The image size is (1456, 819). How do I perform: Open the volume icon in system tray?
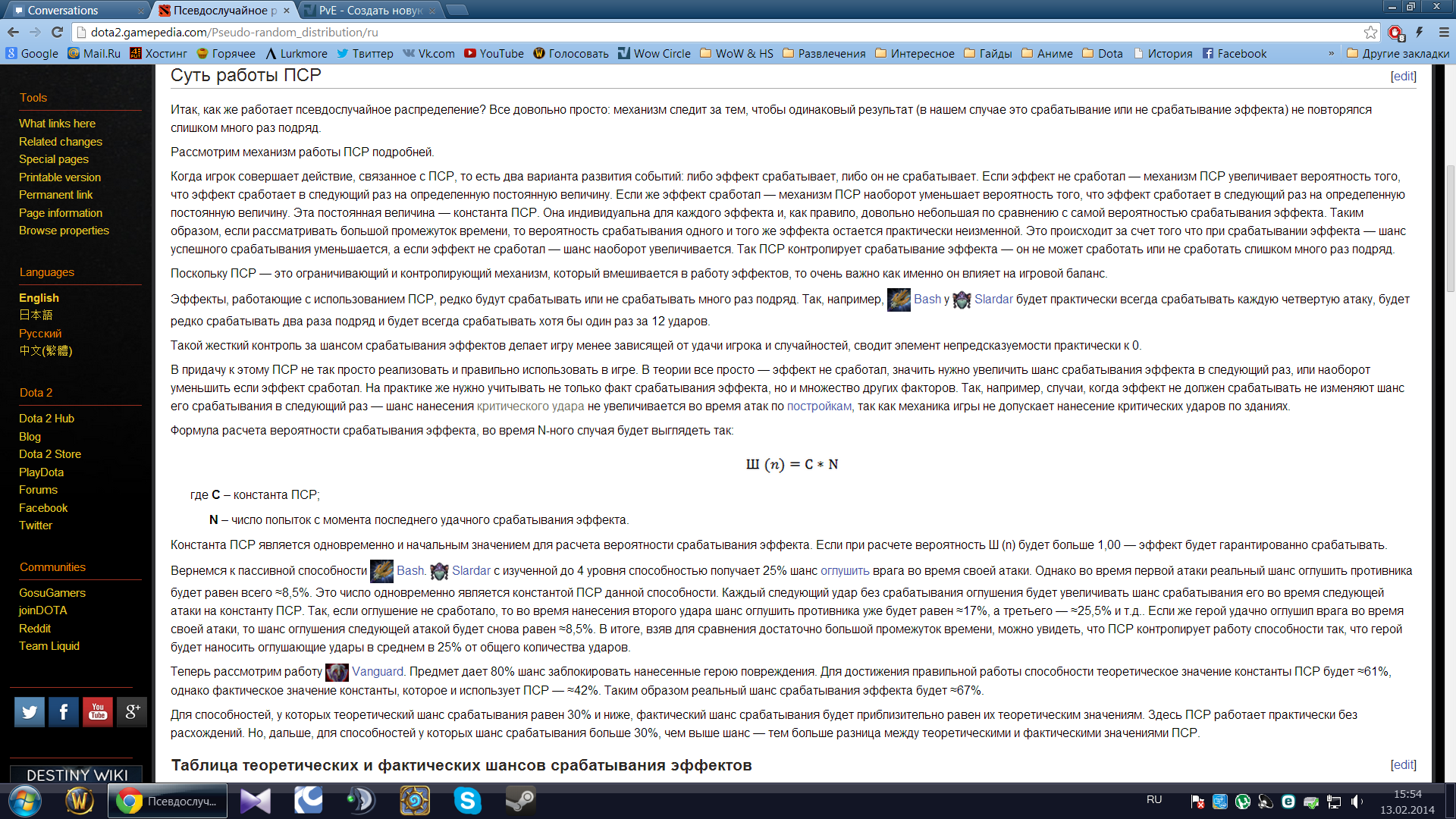(x=1357, y=802)
